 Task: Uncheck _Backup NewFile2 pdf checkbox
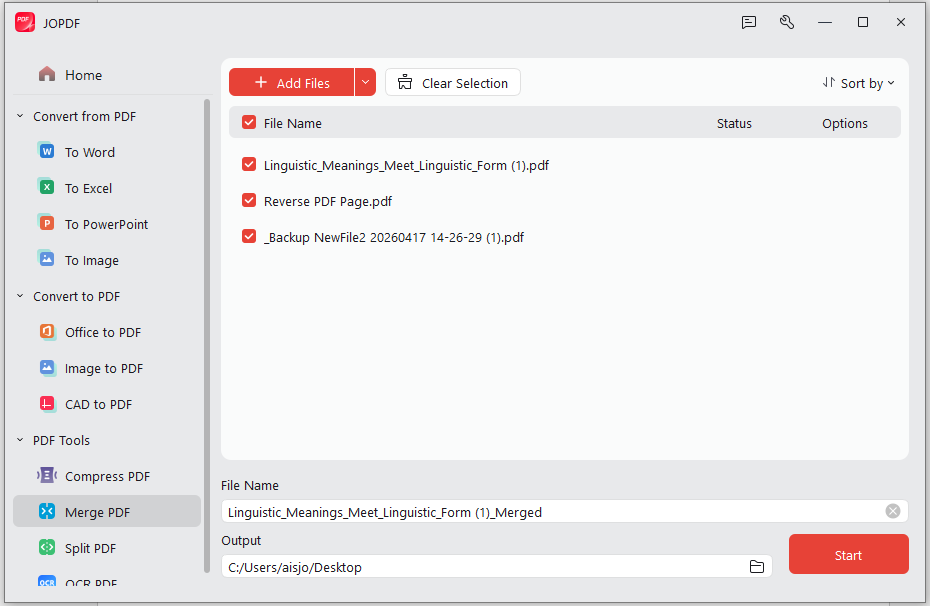point(249,237)
